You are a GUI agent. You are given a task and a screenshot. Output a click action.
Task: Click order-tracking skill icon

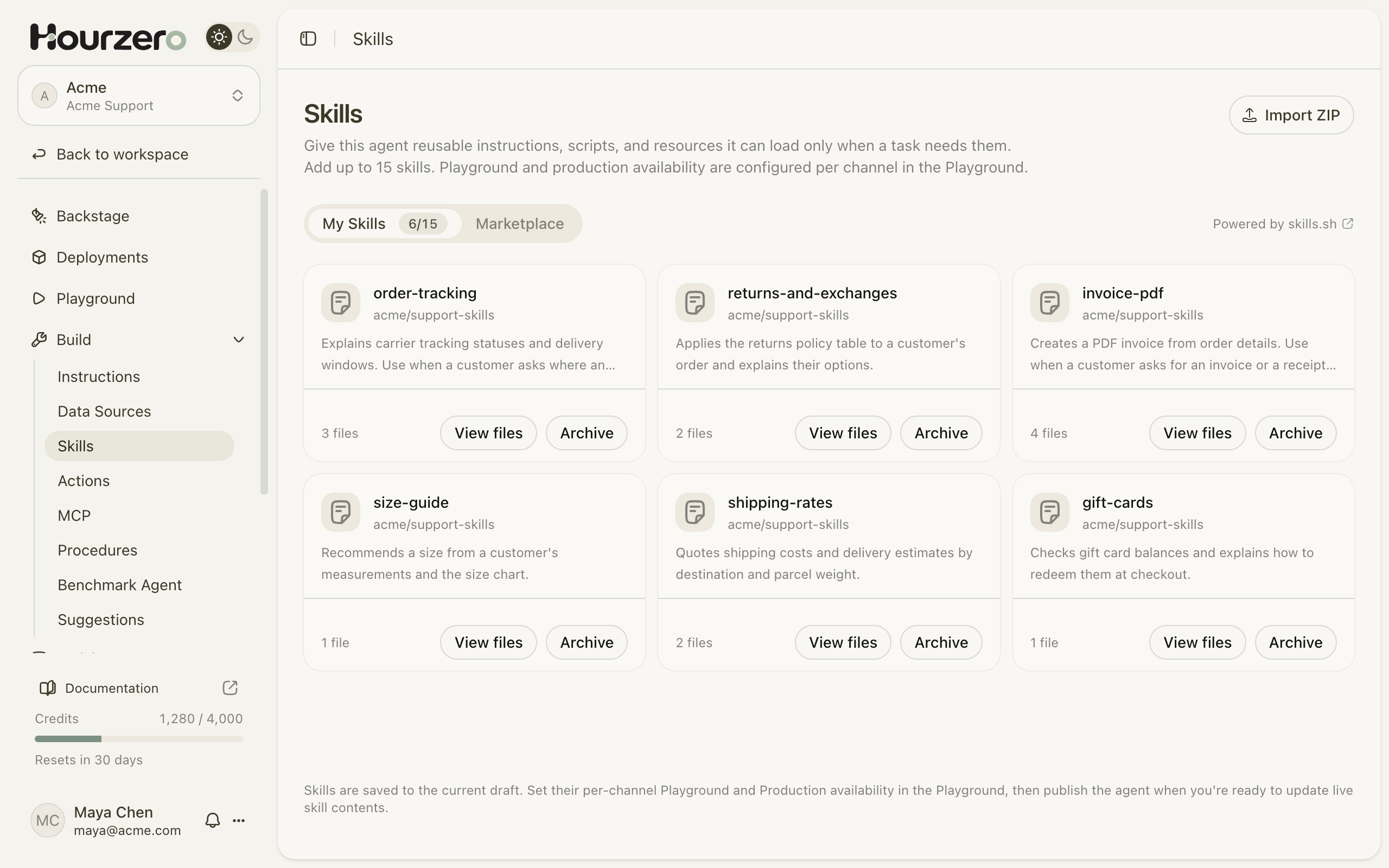[x=340, y=303]
